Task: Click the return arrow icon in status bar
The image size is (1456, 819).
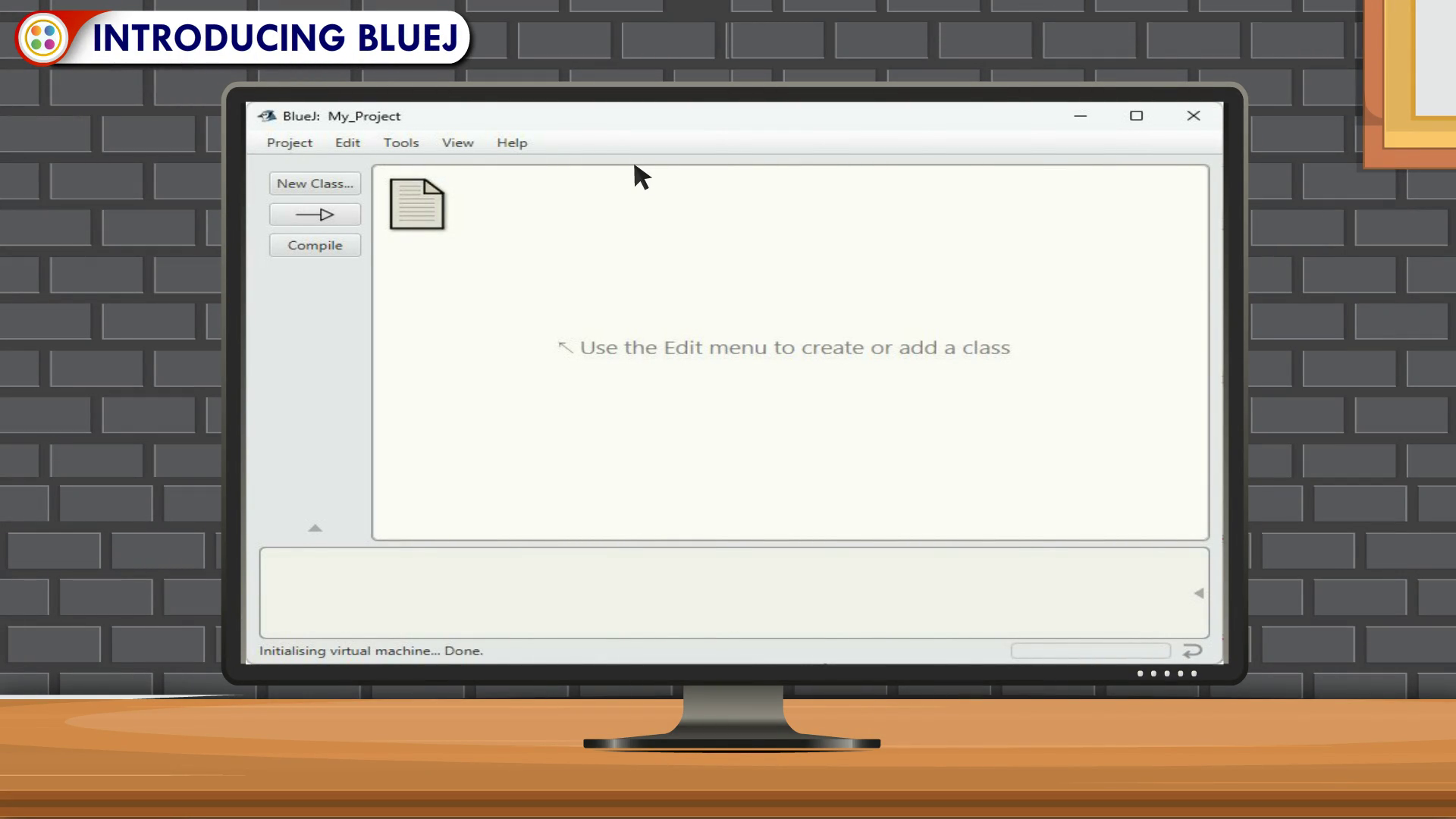Action: tap(1192, 651)
